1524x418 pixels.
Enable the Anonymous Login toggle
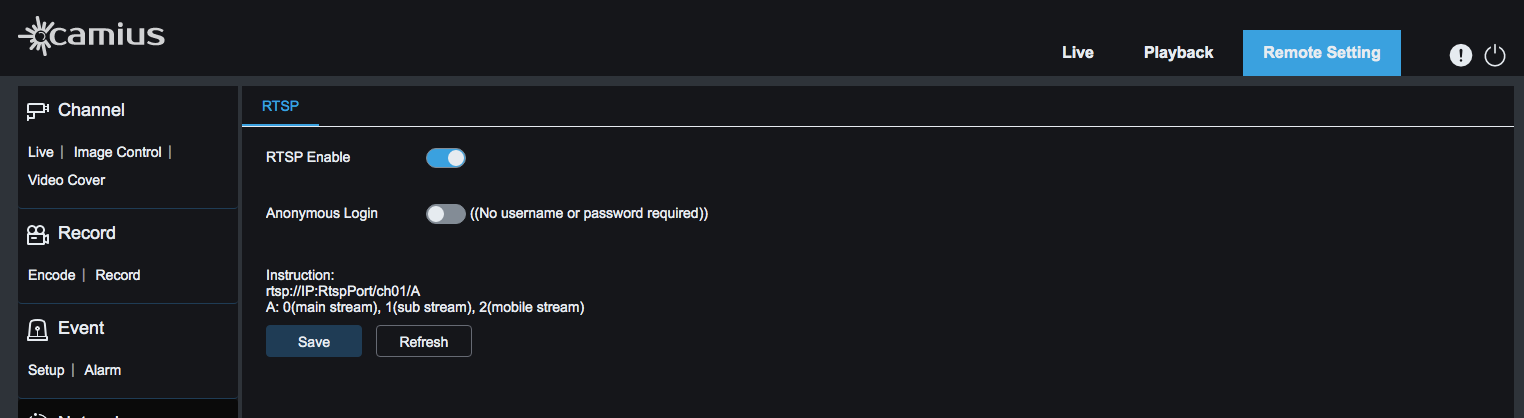446,213
